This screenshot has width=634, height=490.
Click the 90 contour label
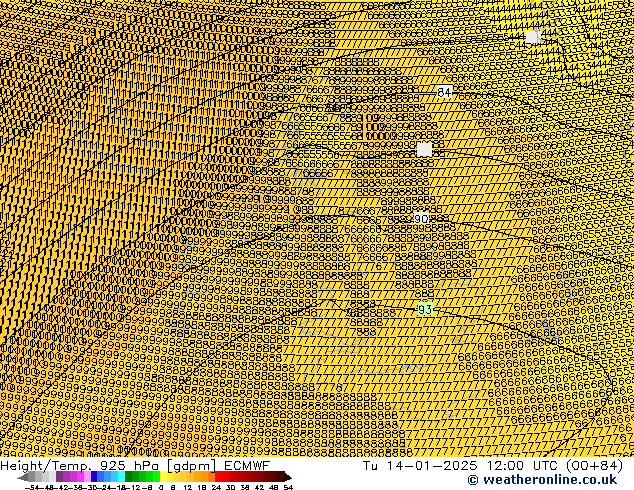coord(421,219)
